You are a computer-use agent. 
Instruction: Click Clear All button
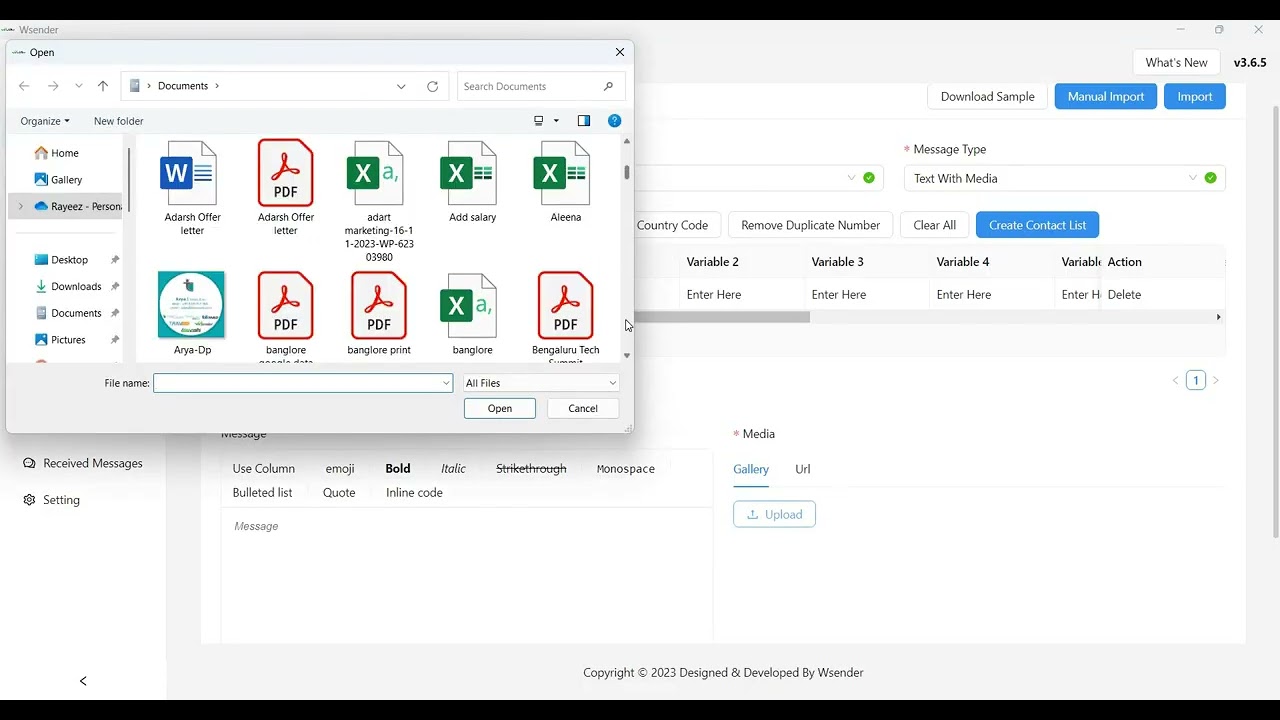click(x=934, y=225)
